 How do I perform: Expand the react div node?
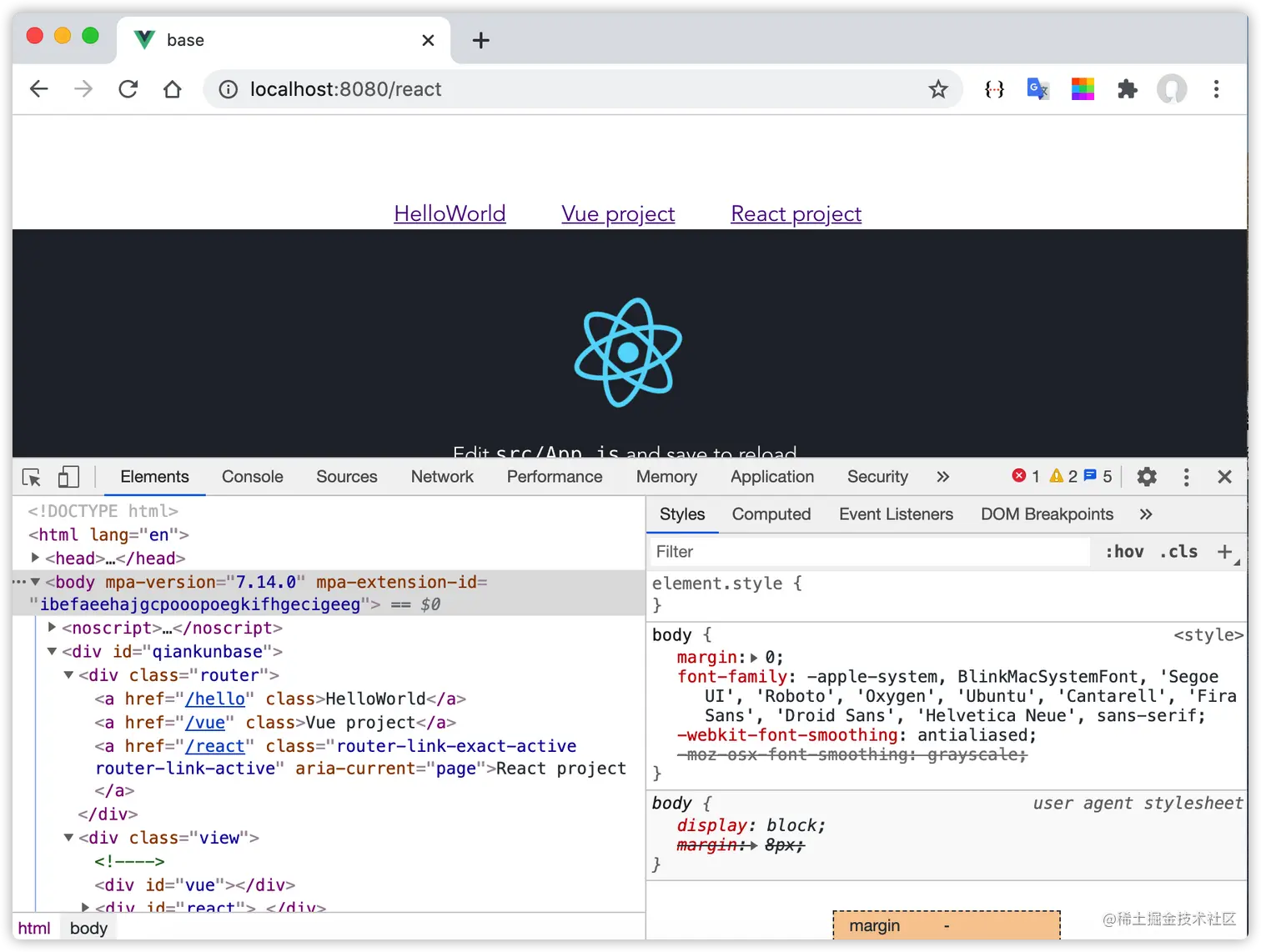coord(85,906)
